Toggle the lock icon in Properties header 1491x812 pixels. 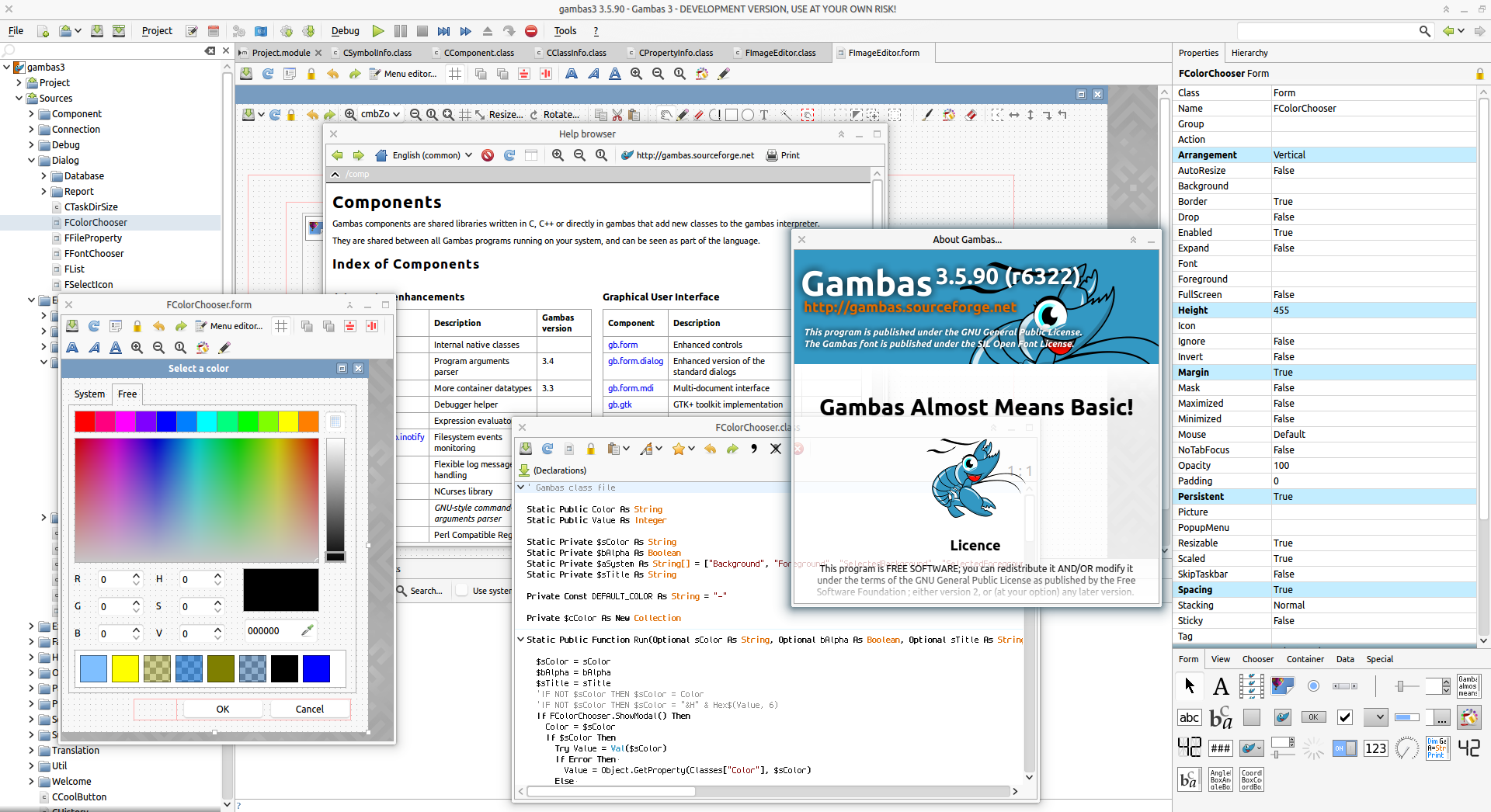(x=1479, y=74)
